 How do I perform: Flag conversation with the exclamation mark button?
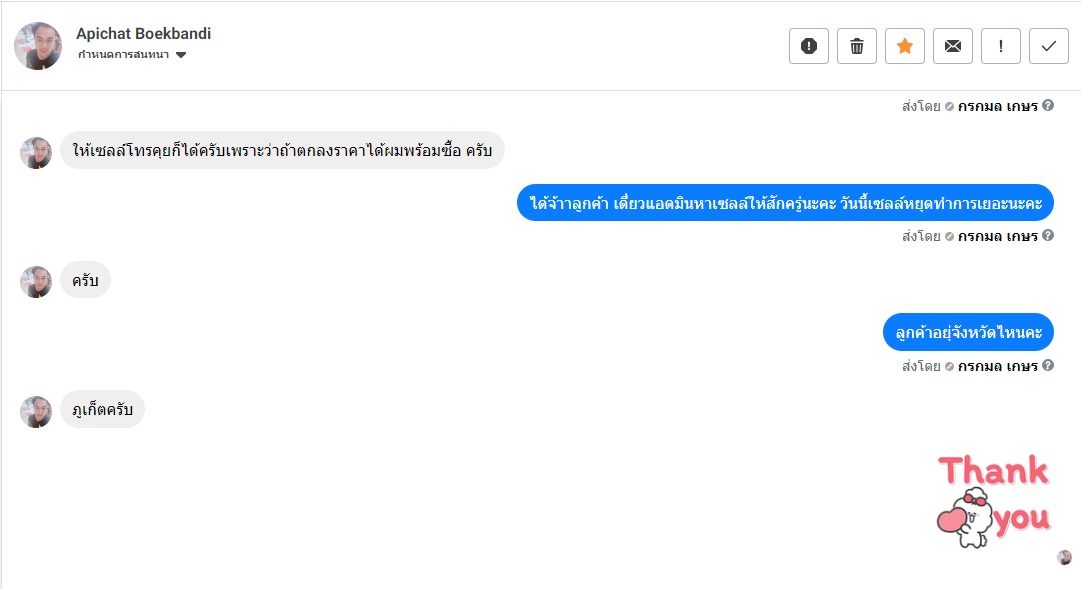coord(1000,46)
